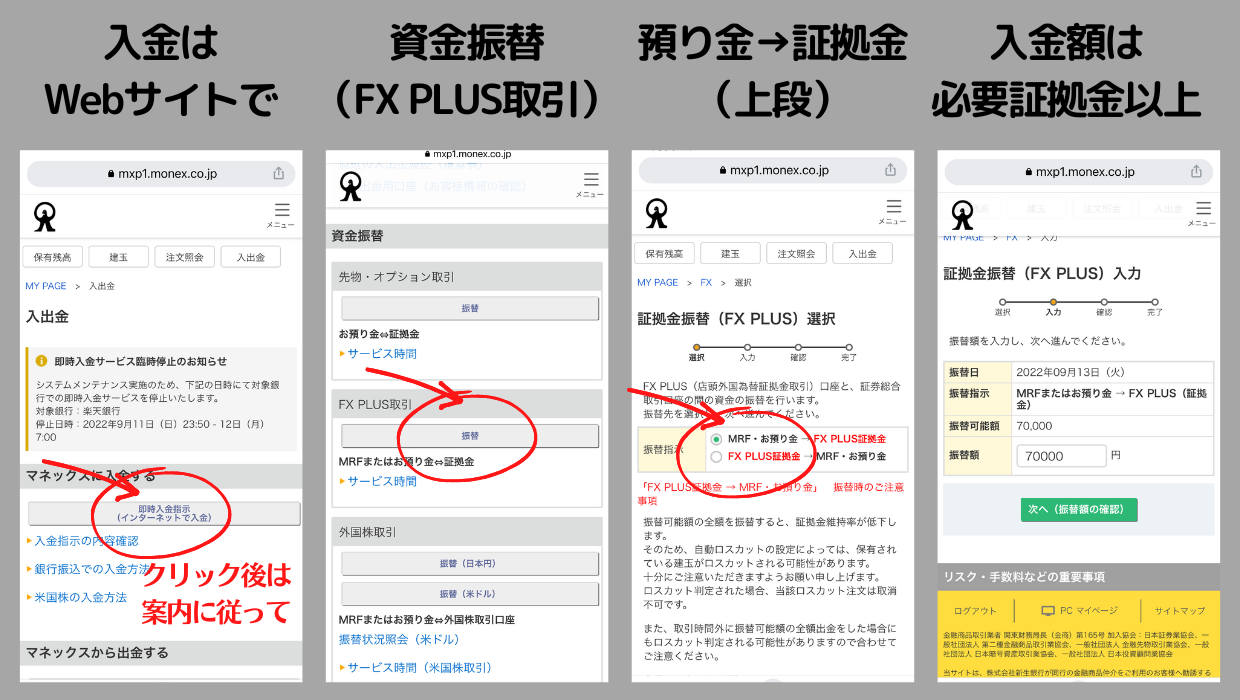Open 入金指示の内容確認 link
This screenshot has width=1240, height=700.
86,541
